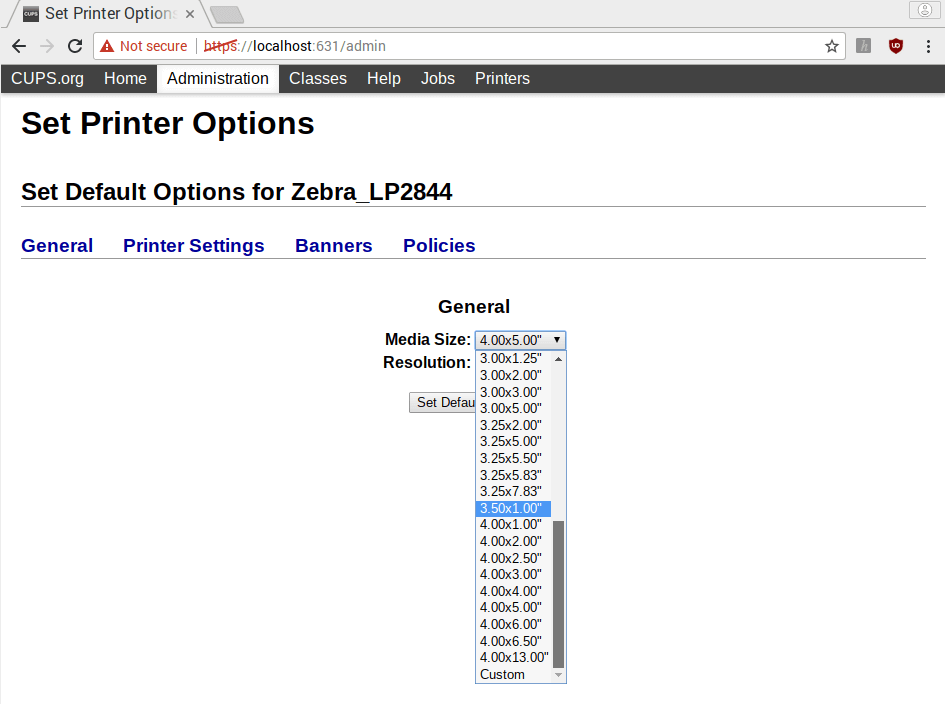The height and width of the screenshot is (704, 945).
Task: Choose 3.00x2.00" media size
Action: click(513, 376)
